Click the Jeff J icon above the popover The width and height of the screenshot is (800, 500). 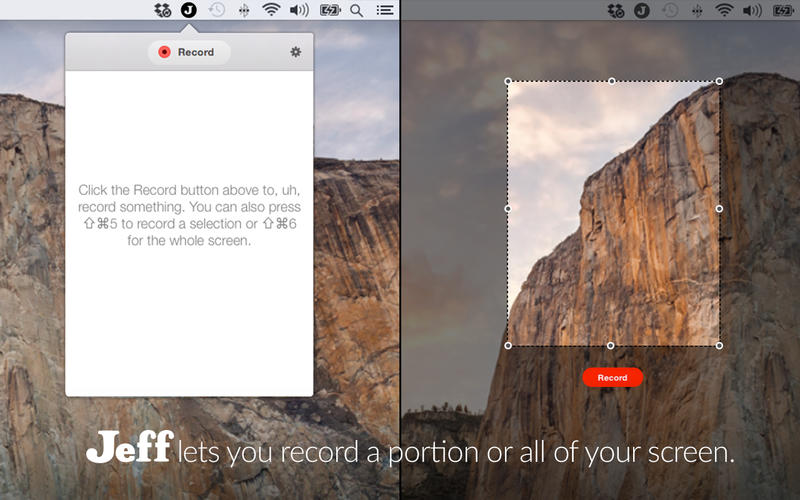pos(189,11)
